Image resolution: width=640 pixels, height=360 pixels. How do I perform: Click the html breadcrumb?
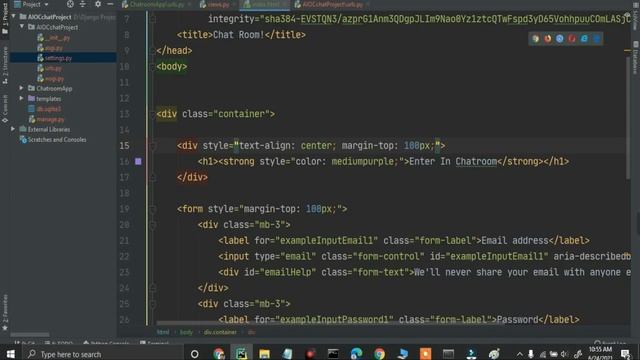tap(163, 332)
